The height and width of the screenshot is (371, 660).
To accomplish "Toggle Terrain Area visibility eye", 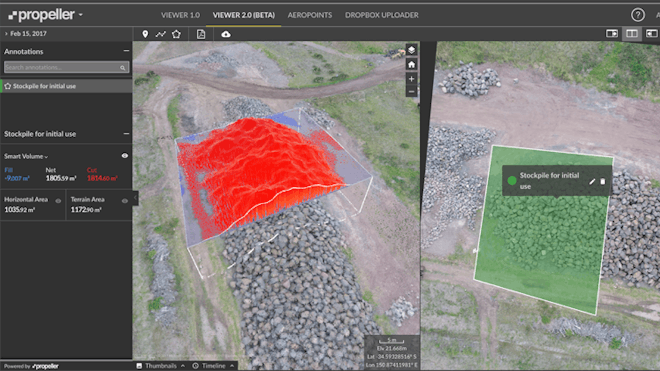I will click(x=125, y=201).
